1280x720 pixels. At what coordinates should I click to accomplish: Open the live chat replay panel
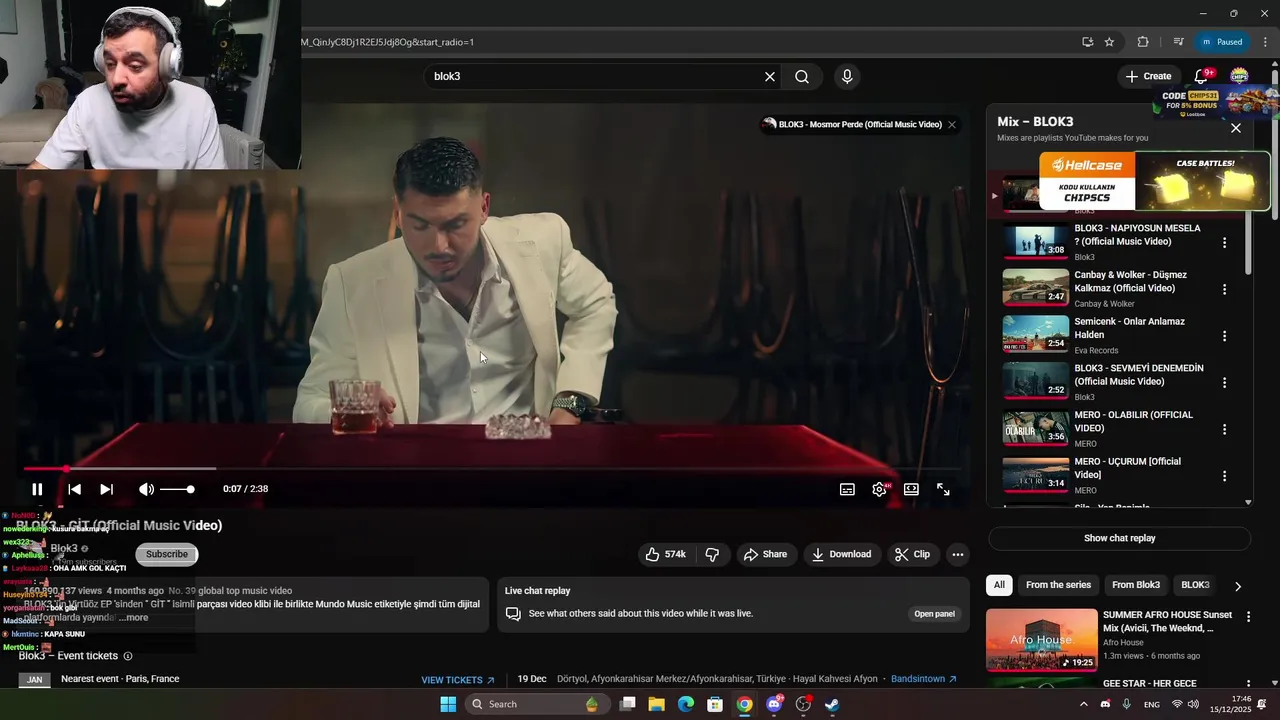(934, 614)
